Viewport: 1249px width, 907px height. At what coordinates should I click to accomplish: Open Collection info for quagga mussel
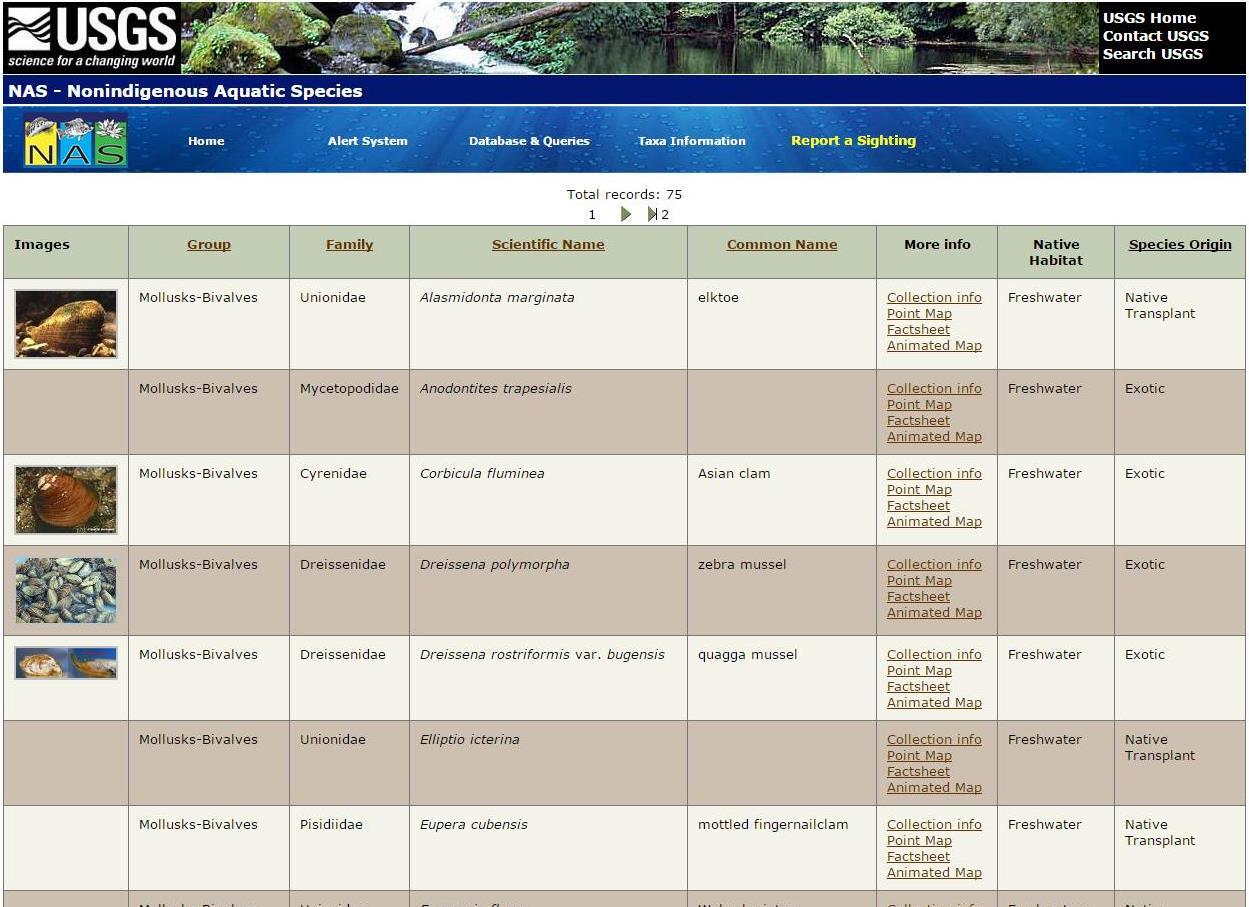[934, 654]
